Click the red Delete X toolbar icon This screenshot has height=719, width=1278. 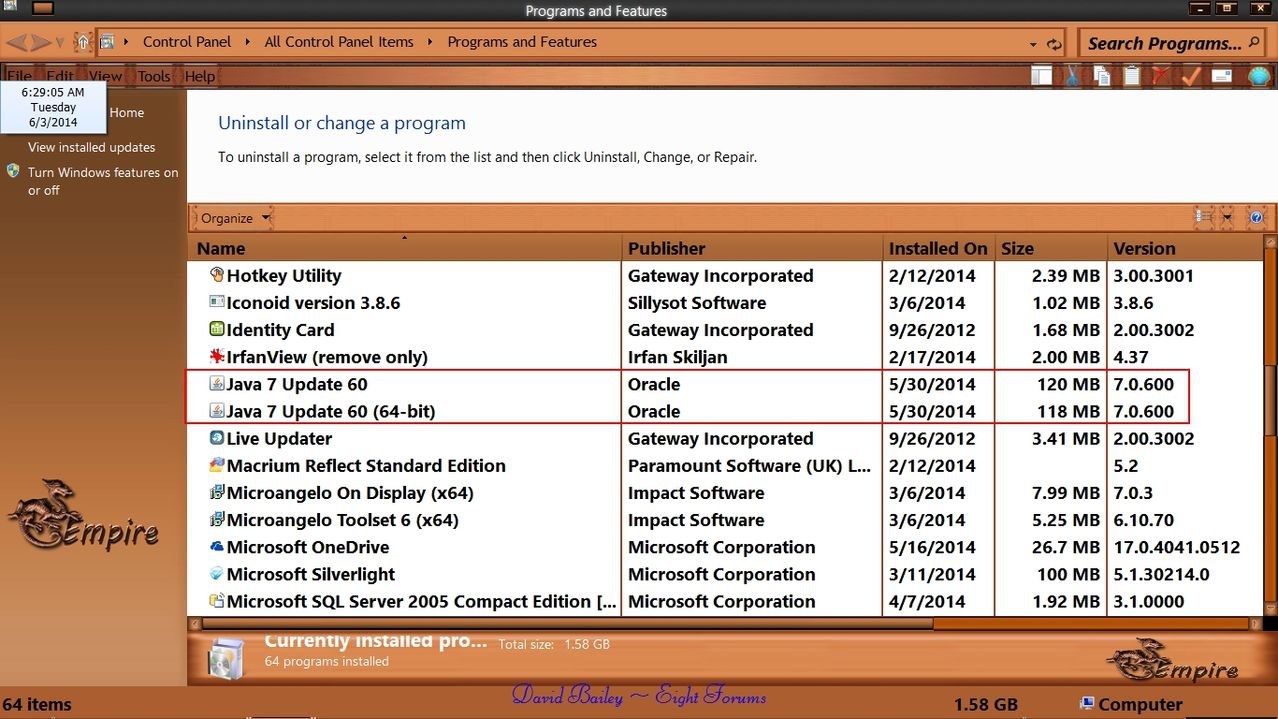(1161, 75)
